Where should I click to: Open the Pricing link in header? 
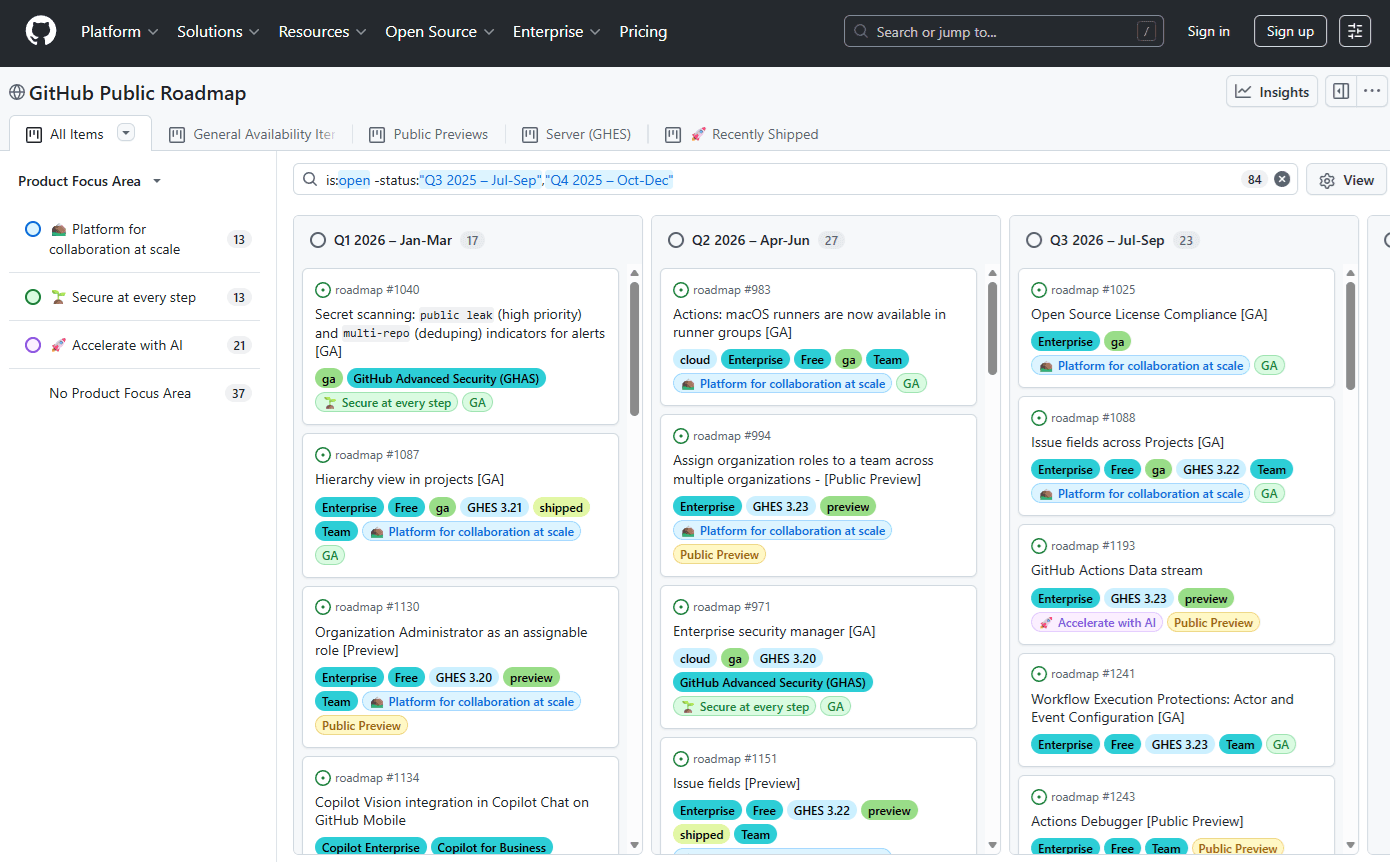643,32
